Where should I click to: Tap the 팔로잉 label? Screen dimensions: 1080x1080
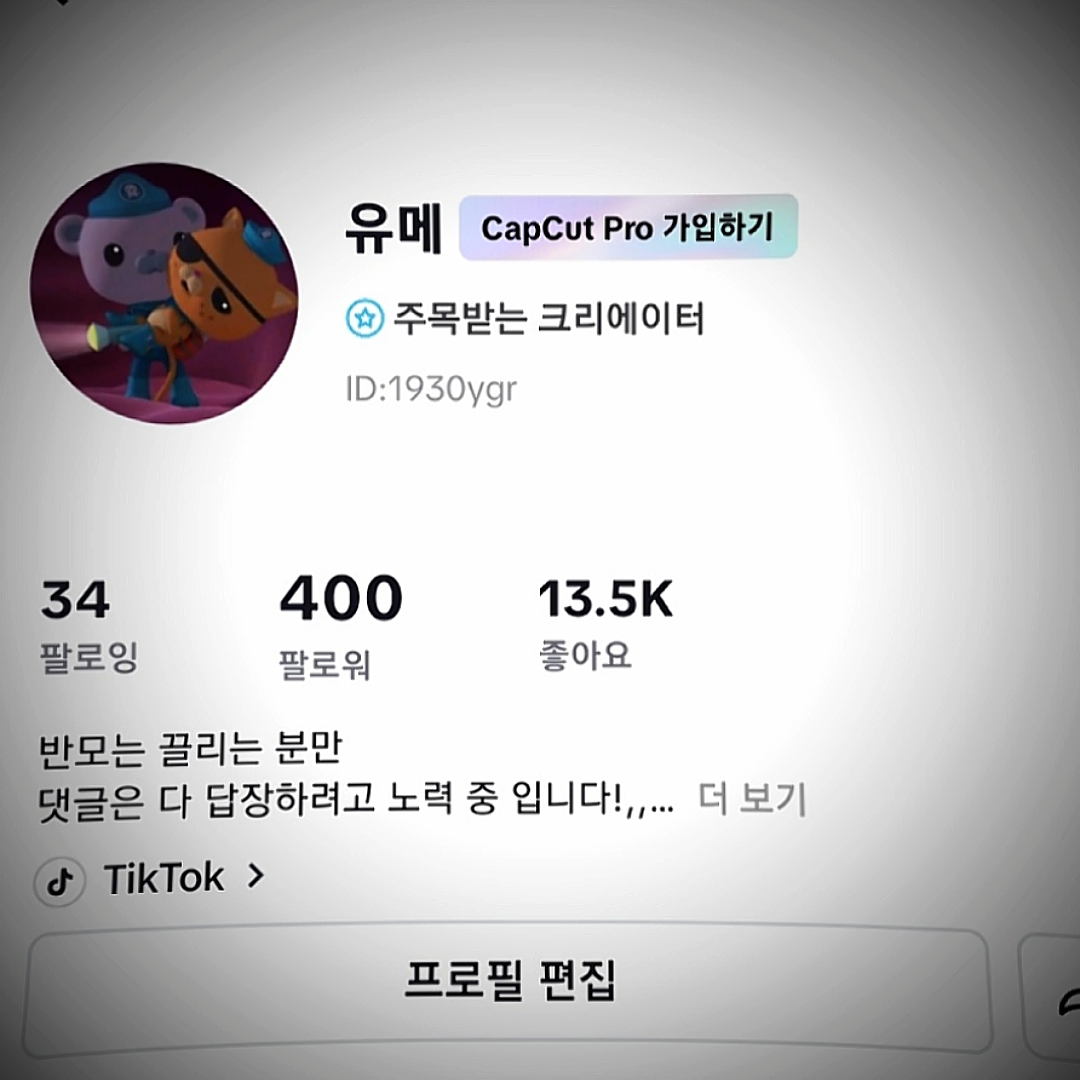[89, 656]
